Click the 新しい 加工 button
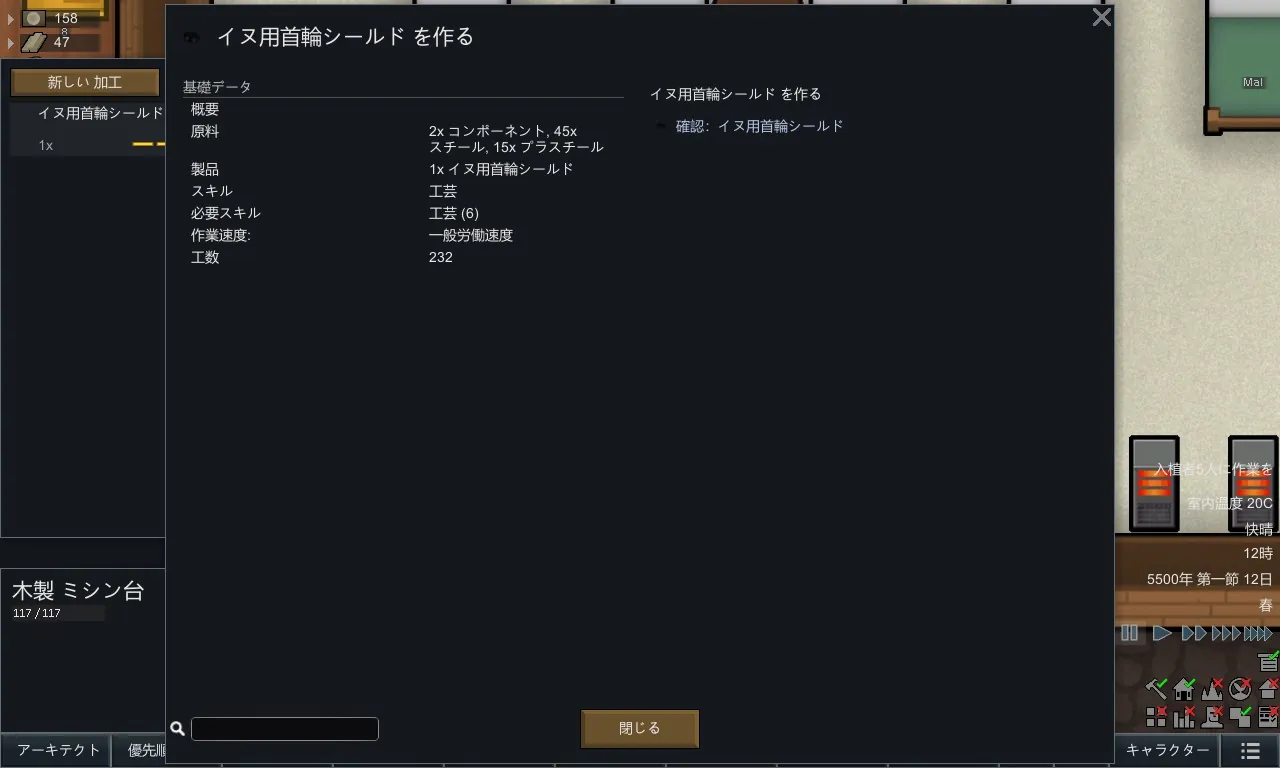Image resolution: width=1280 pixels, height=768 pixels. [85, 83]
